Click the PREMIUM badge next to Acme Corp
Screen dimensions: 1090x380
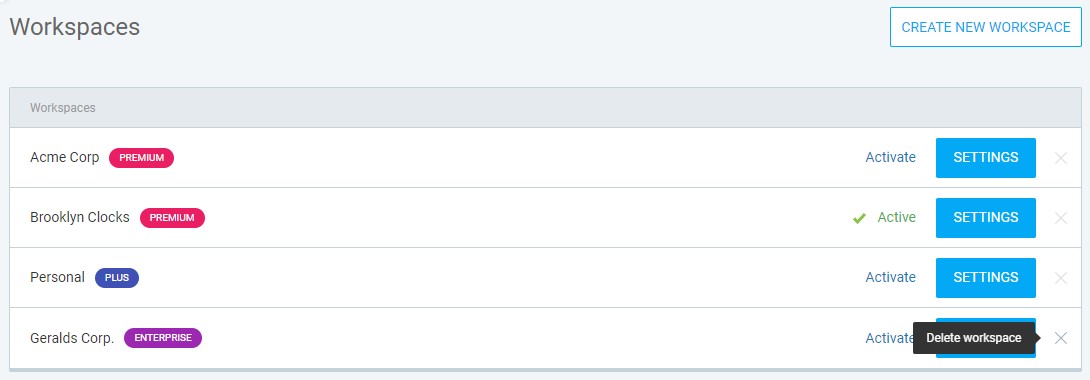point(141,158)
